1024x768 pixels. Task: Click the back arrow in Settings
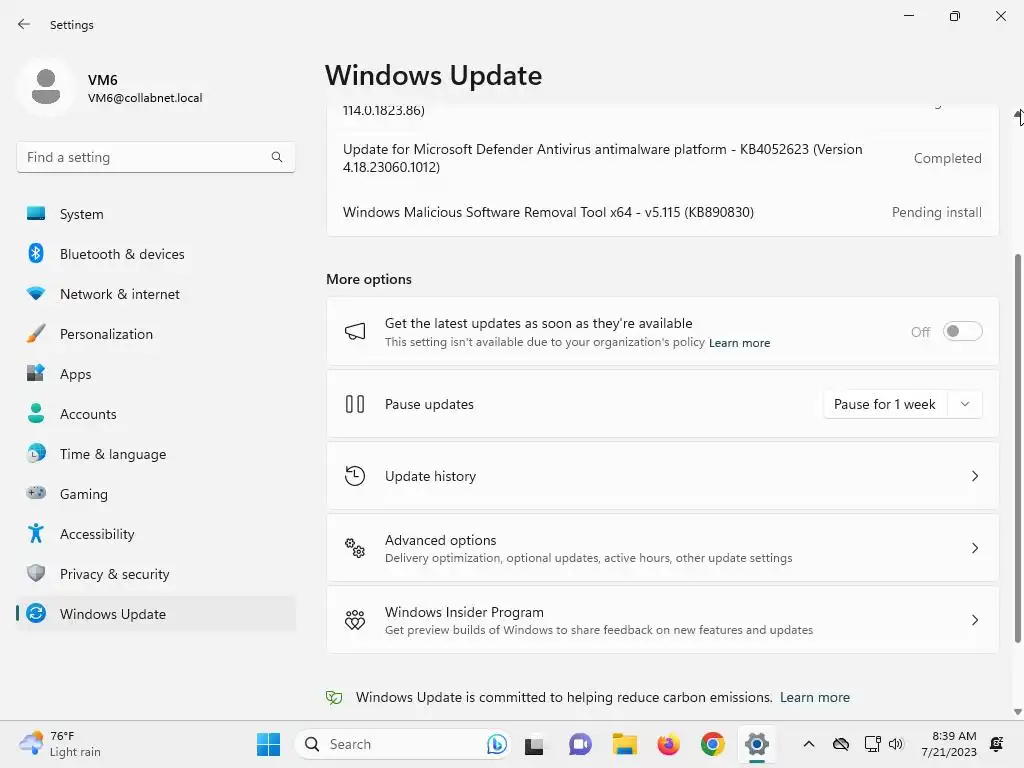click(24, 24)
